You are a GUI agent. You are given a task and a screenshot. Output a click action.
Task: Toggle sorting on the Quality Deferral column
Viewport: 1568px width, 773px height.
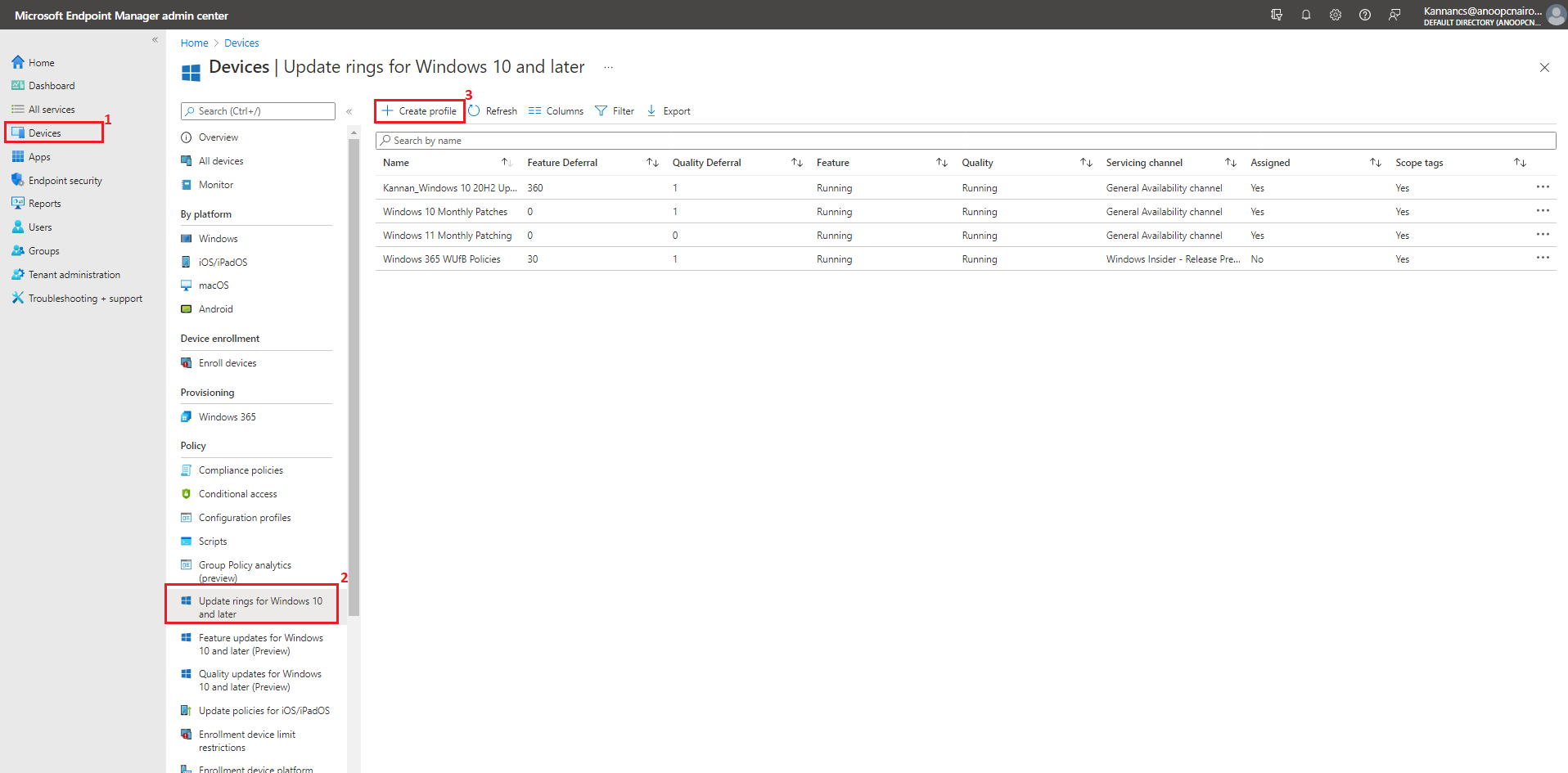point(796,162)
